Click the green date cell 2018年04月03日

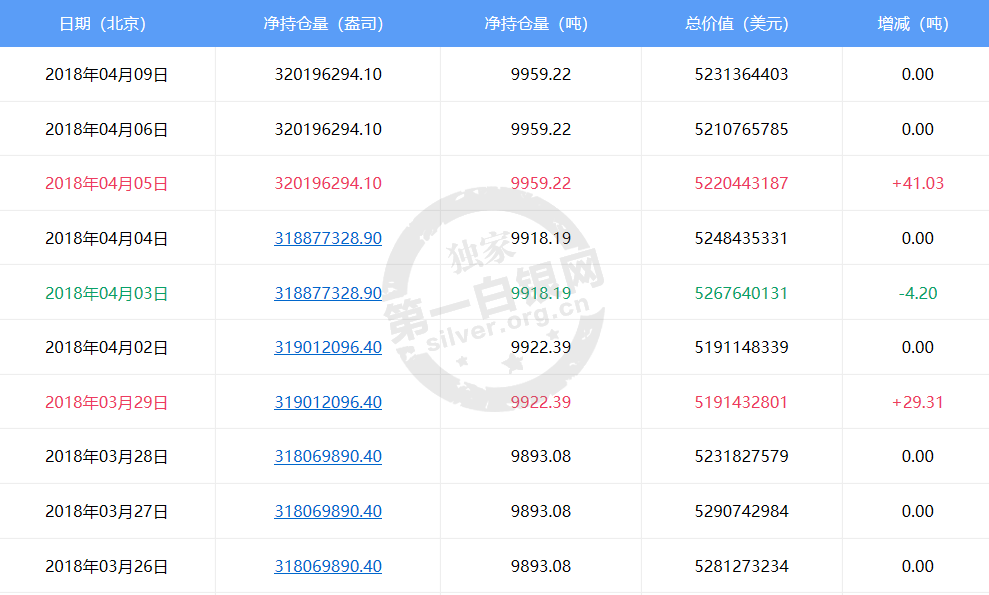click(x=107, y=293)
